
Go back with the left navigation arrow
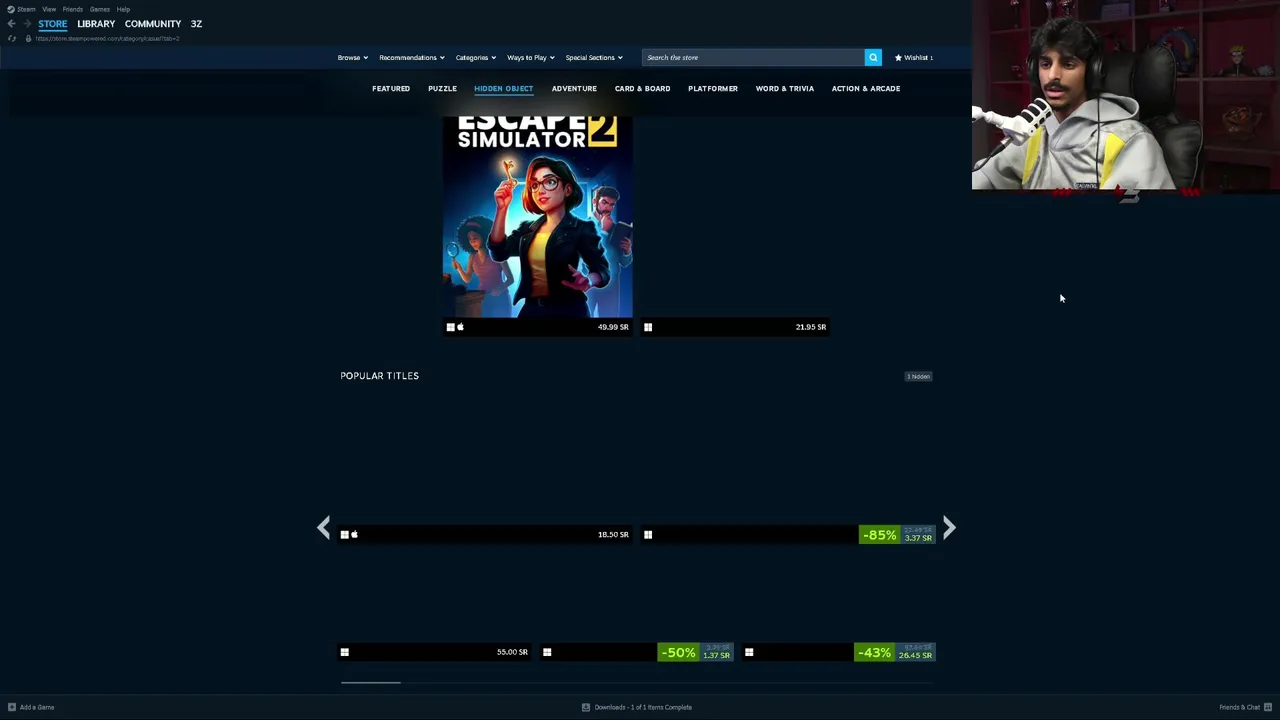coord(11,24)
